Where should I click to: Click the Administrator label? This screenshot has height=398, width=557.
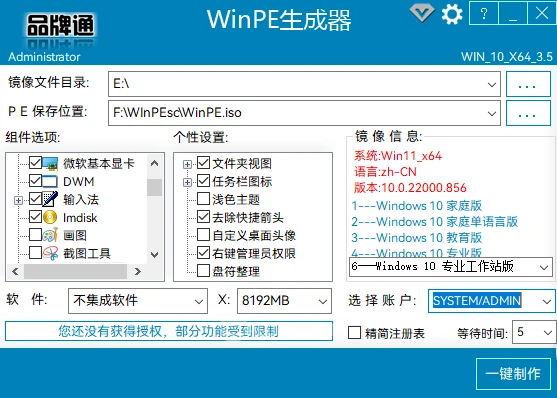coord(44,57)
